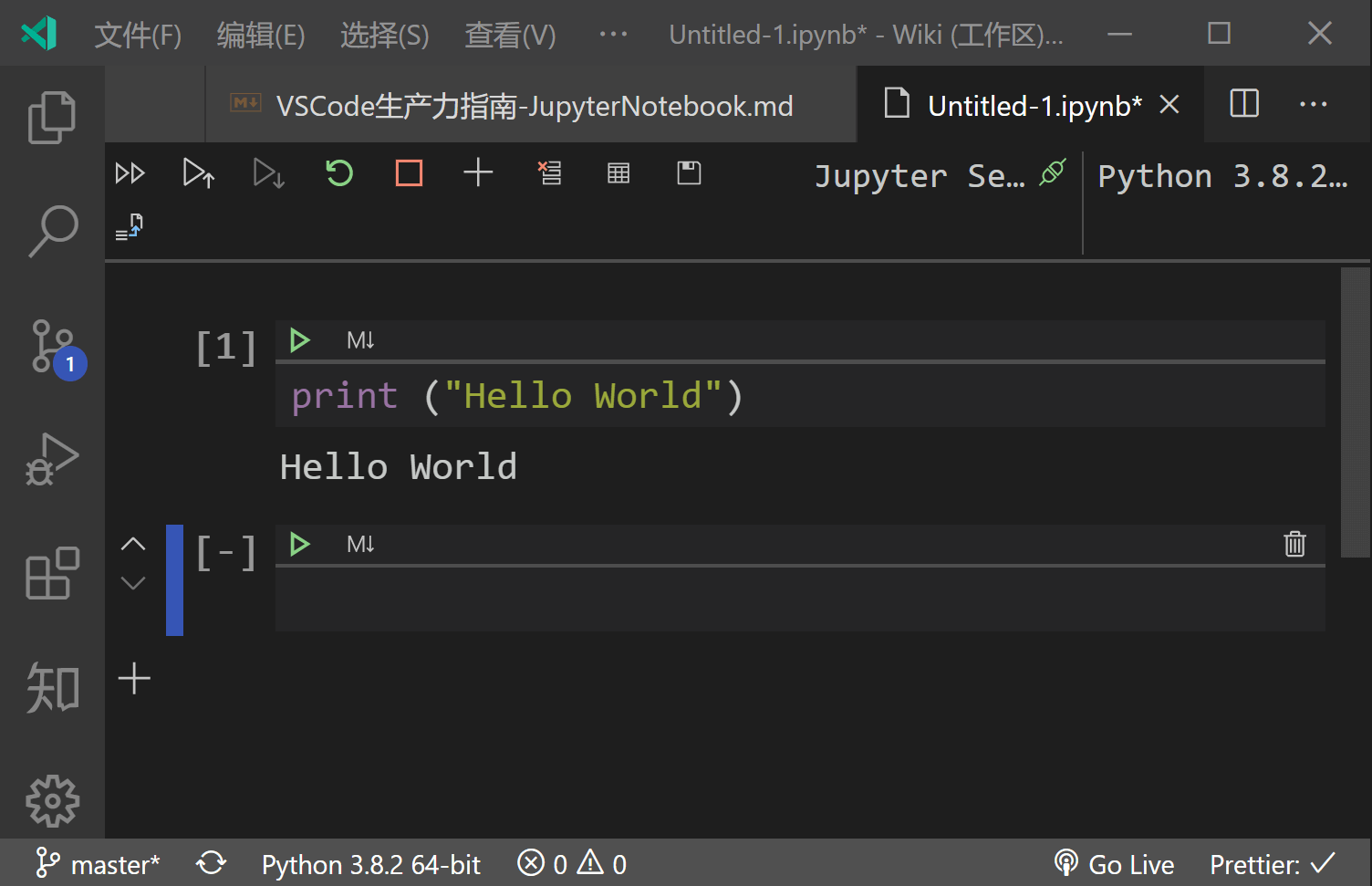Open the Zhihu extension icon
Viewport: 1372px width, 886px height.
click(52, 687)
